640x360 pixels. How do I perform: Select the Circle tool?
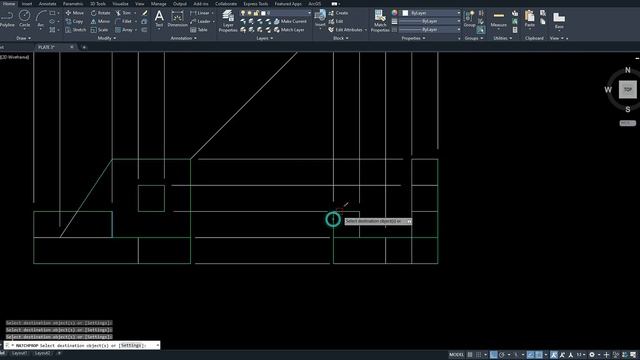pyautogui.click(x=24, y=19)
